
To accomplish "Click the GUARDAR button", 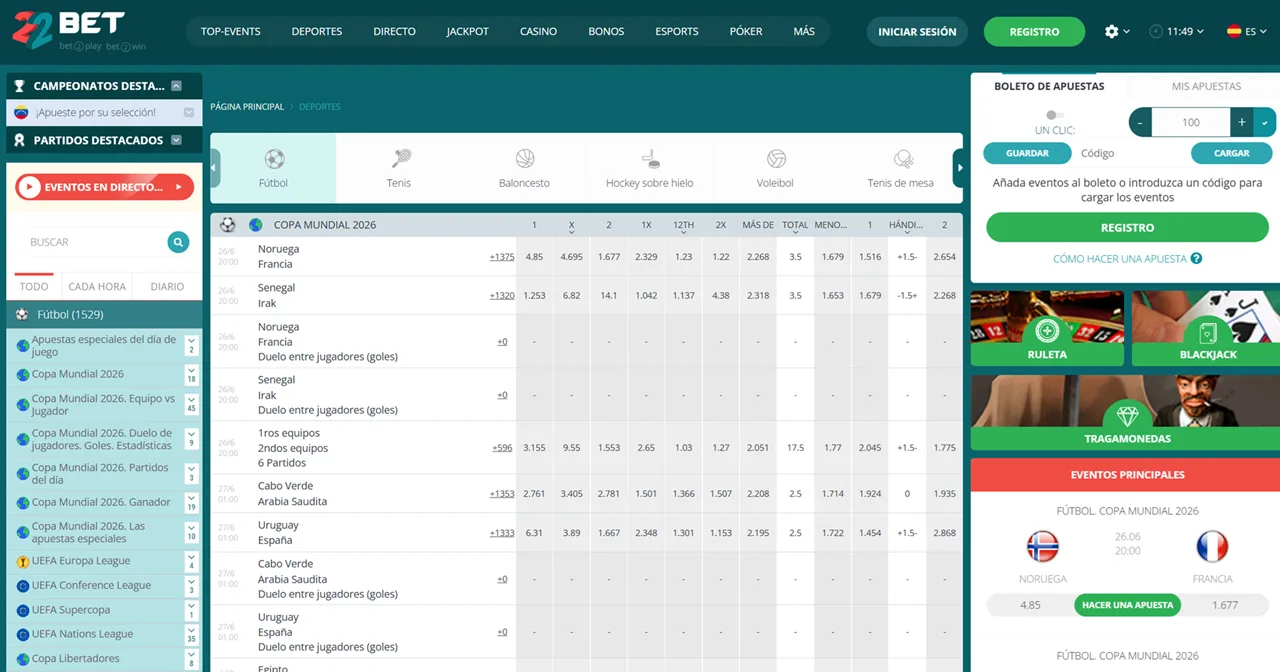I will click(x=1027, y=153).
